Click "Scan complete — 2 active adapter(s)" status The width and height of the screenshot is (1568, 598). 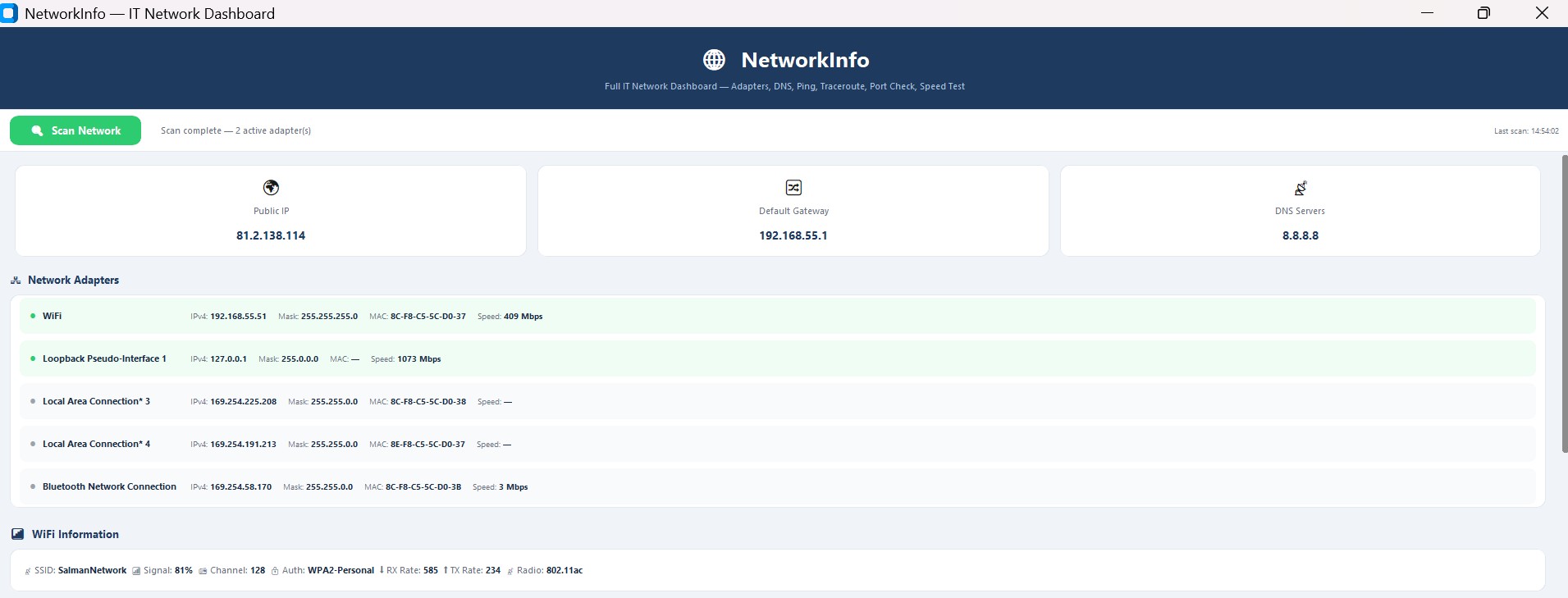(x=235, y=130)
